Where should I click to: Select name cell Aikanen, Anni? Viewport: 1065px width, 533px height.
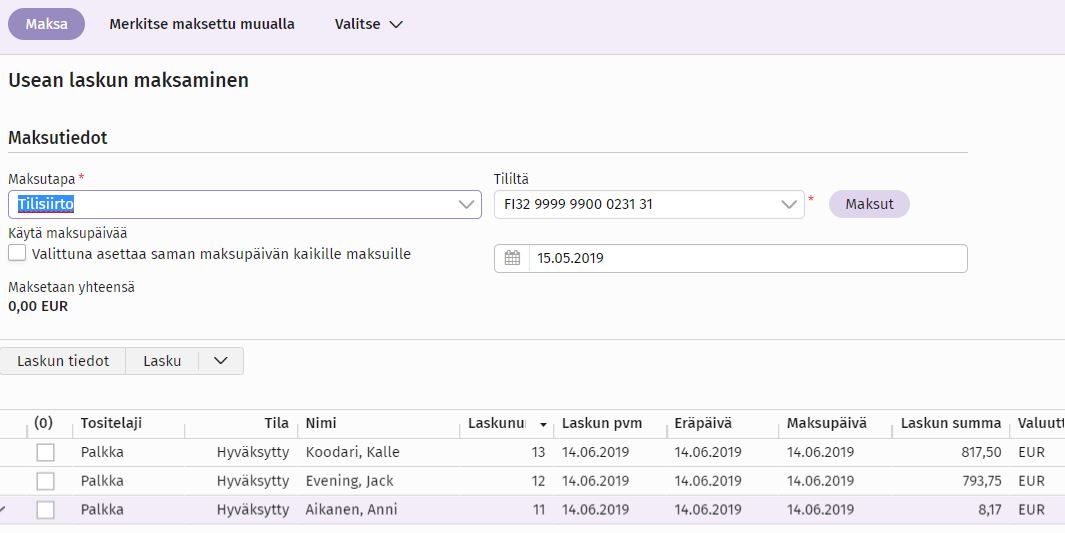[x=351, y=510]
